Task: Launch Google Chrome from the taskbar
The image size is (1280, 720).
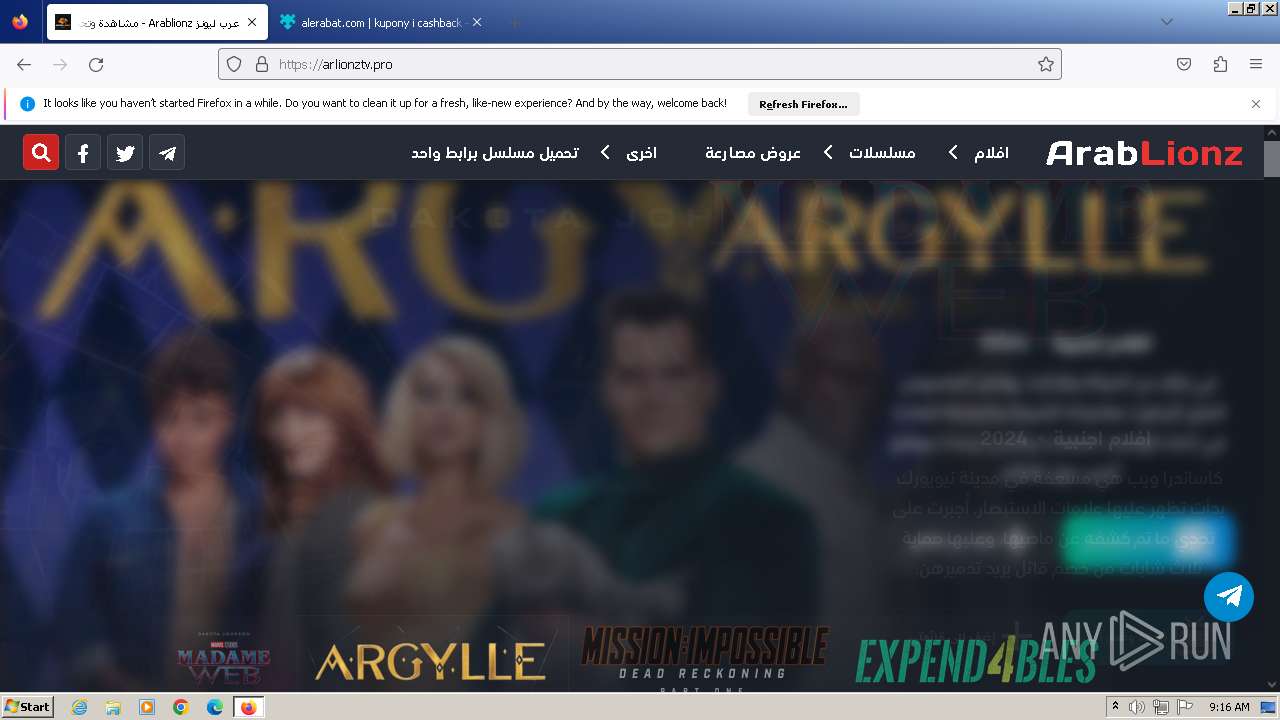Action: pos(181,707)
